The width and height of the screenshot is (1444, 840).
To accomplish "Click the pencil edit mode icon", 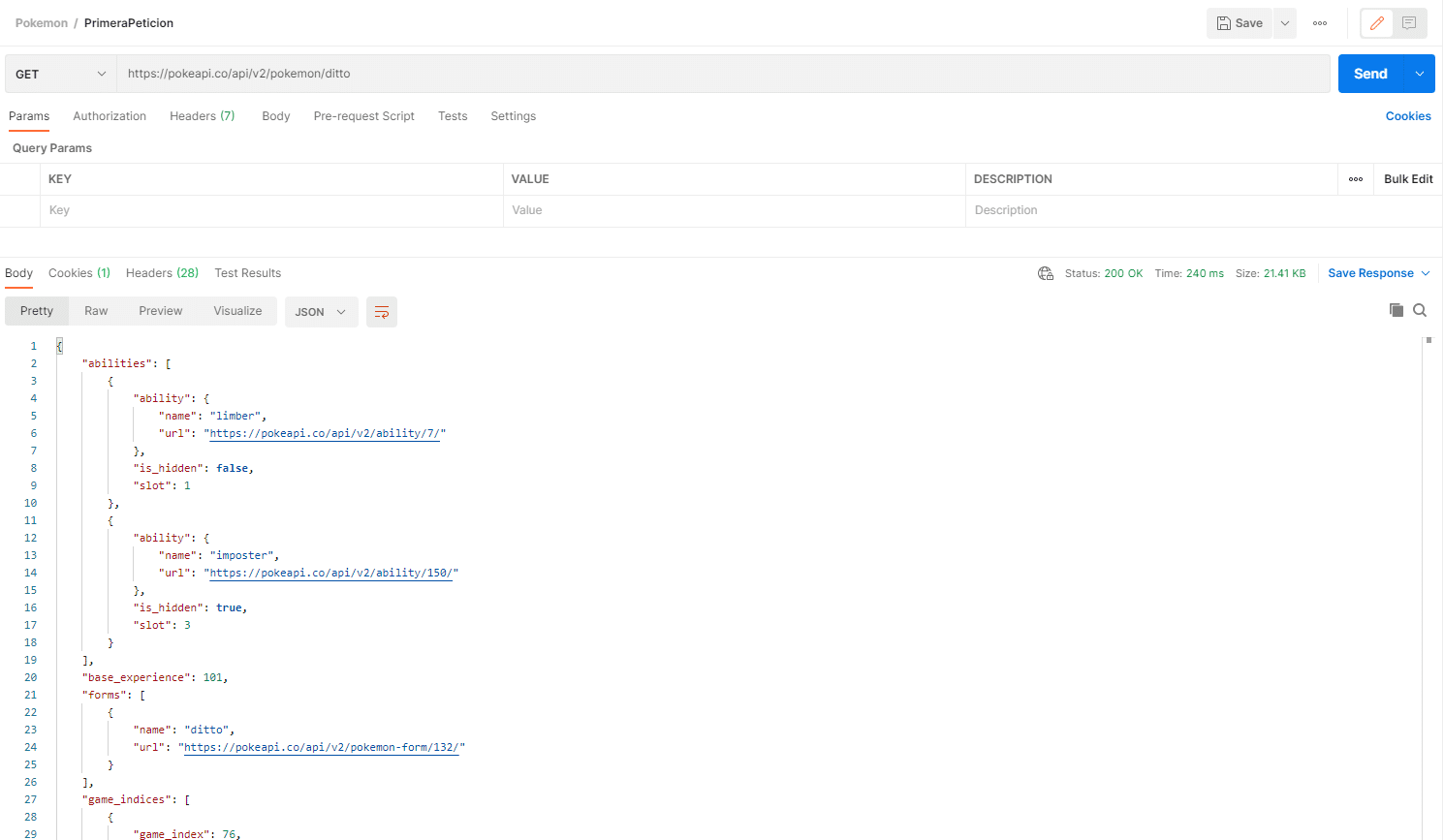I will point(1376,23).
